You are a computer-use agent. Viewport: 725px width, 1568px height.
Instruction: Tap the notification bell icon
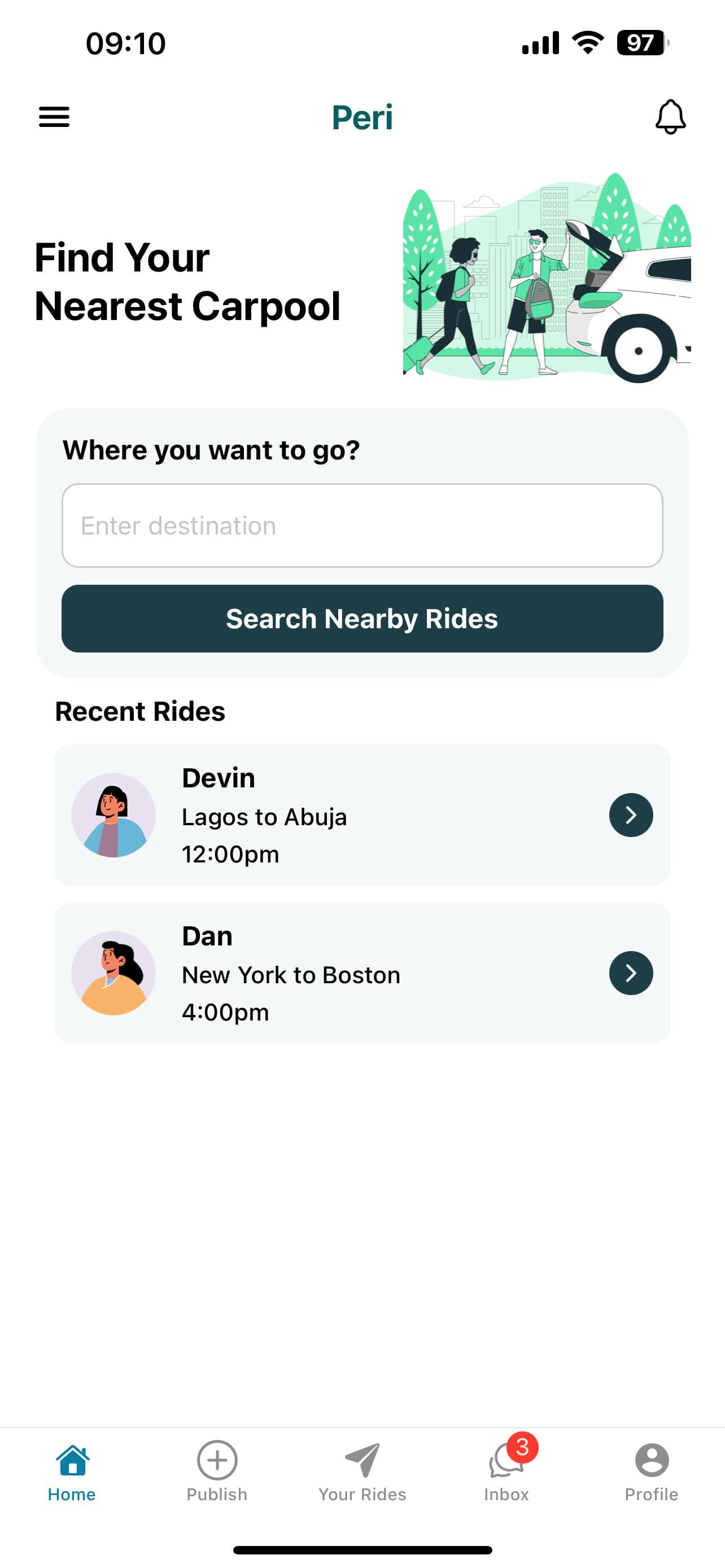(x=670, y=116)
